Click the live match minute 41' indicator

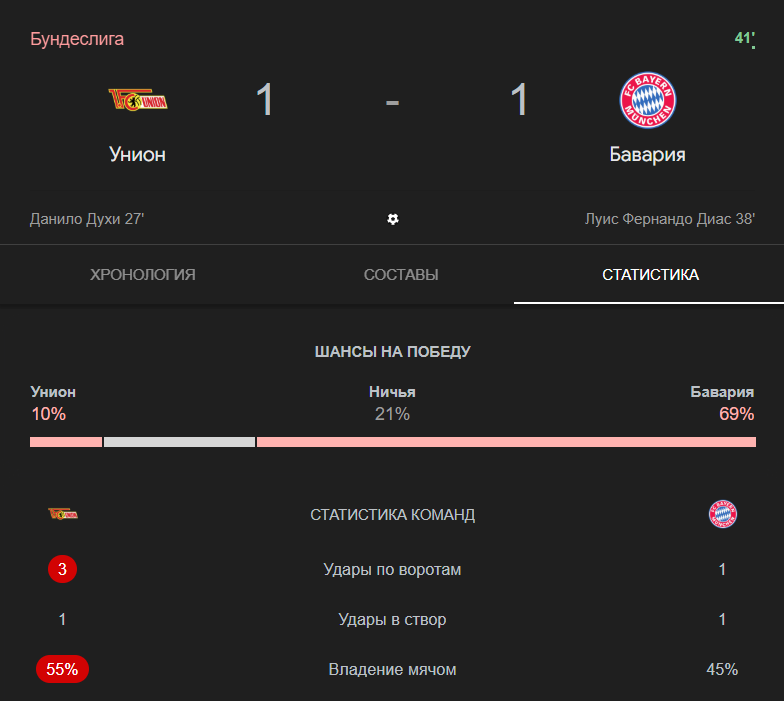pyautogui.click(x=745, y=39)
